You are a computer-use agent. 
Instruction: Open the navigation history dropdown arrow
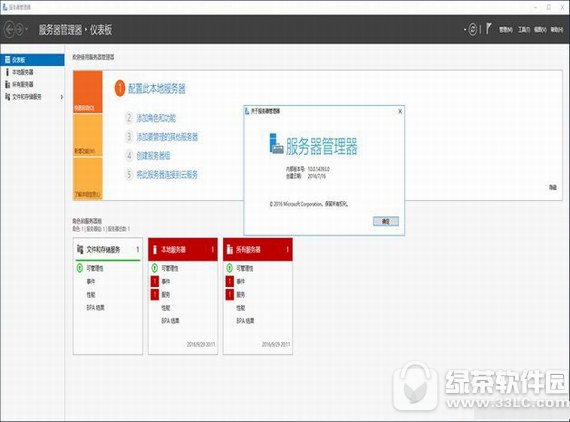pos(27,29)
